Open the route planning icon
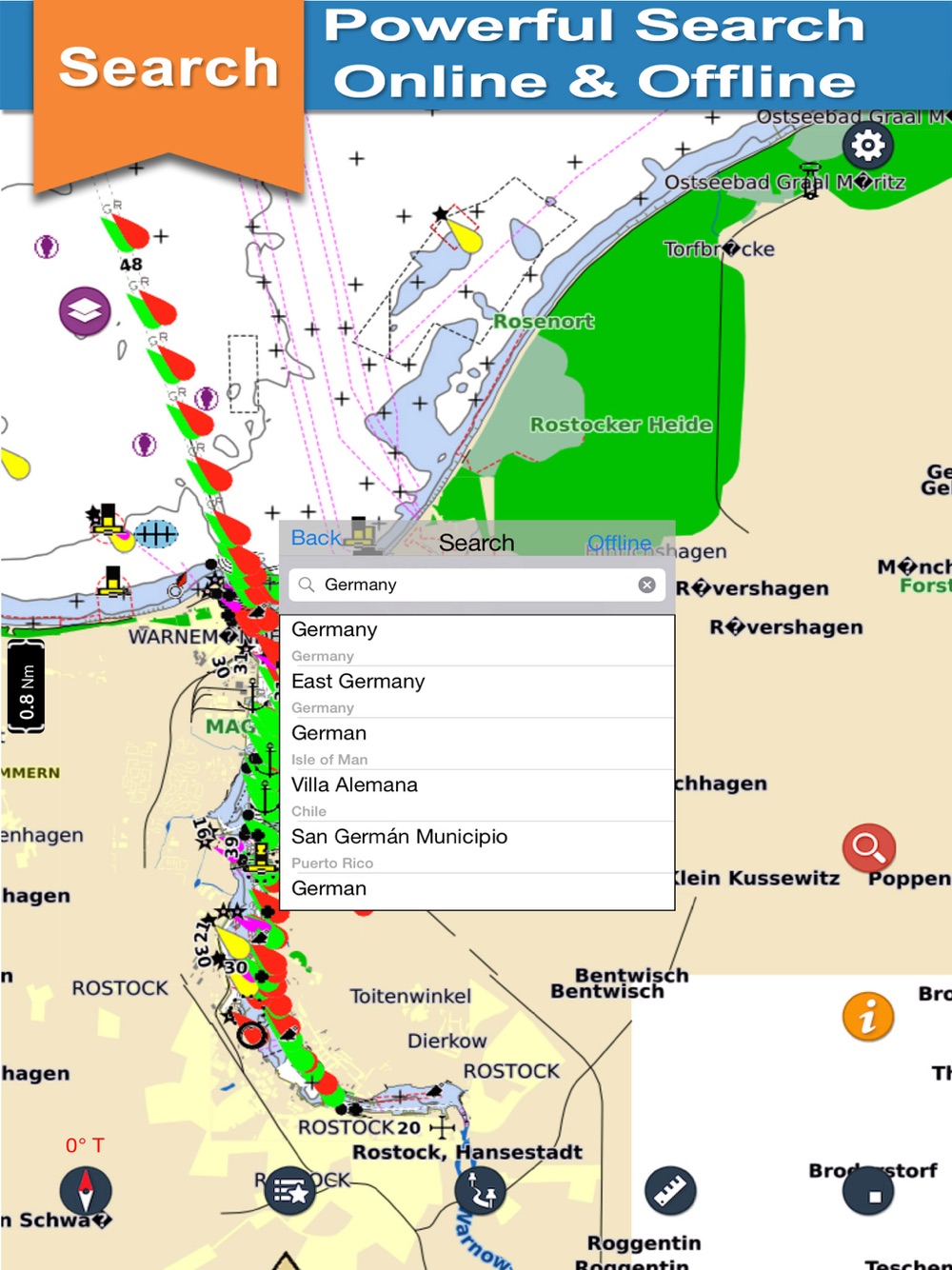 pos(481,1190)
